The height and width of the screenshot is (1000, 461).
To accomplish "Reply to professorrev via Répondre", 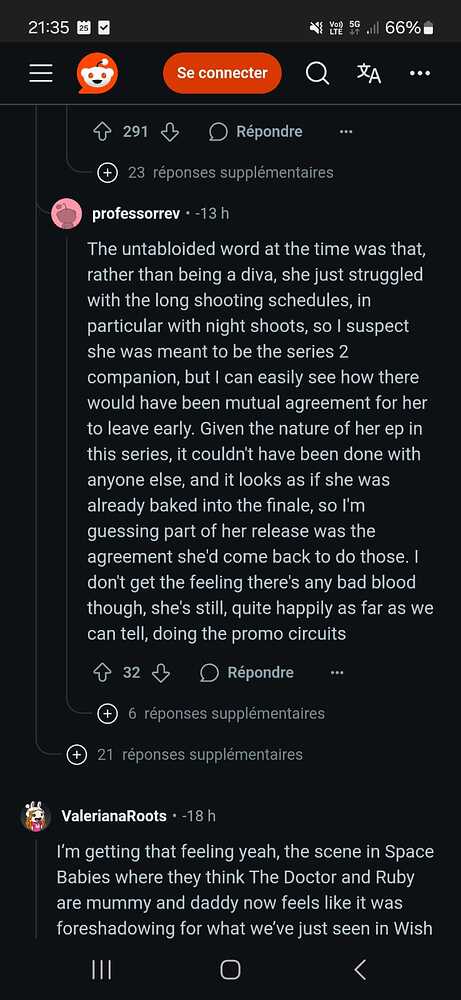I will (247, 673).
